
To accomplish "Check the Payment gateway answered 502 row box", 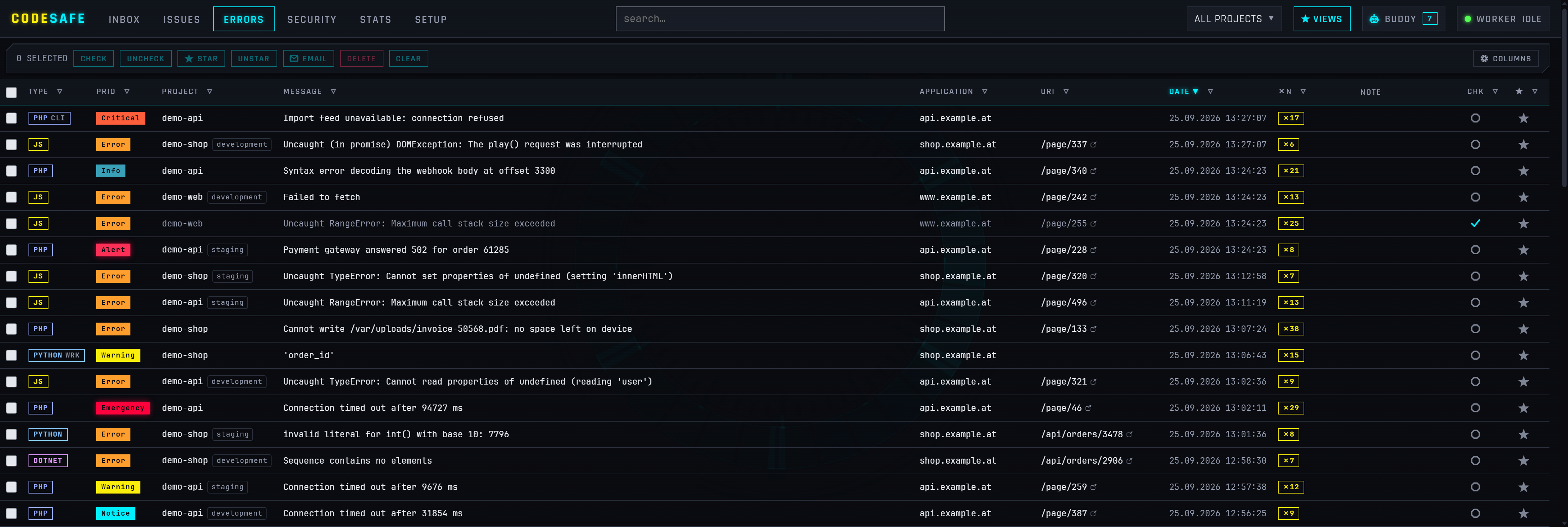I will click(11, 250).
